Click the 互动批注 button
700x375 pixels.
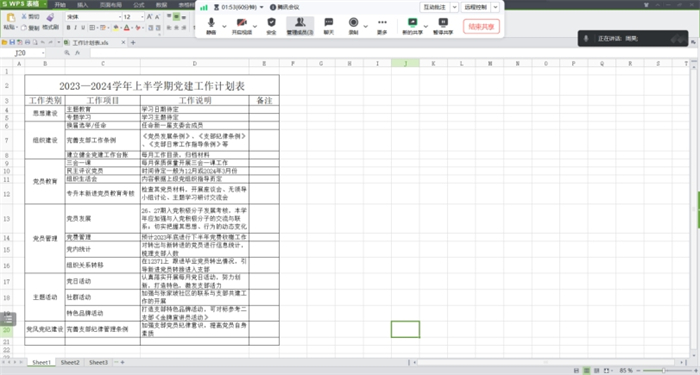(x=434, y=7)
